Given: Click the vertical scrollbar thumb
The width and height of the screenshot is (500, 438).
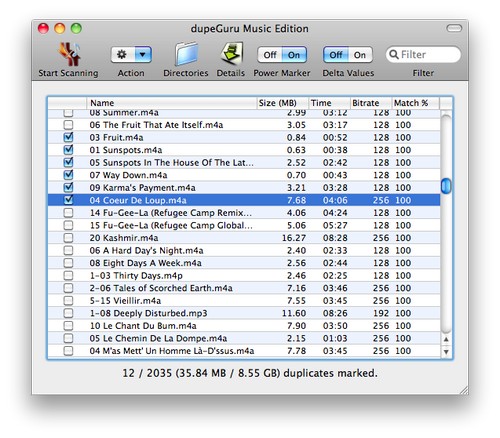Looking at the screenshot, I should coord(446,186).
